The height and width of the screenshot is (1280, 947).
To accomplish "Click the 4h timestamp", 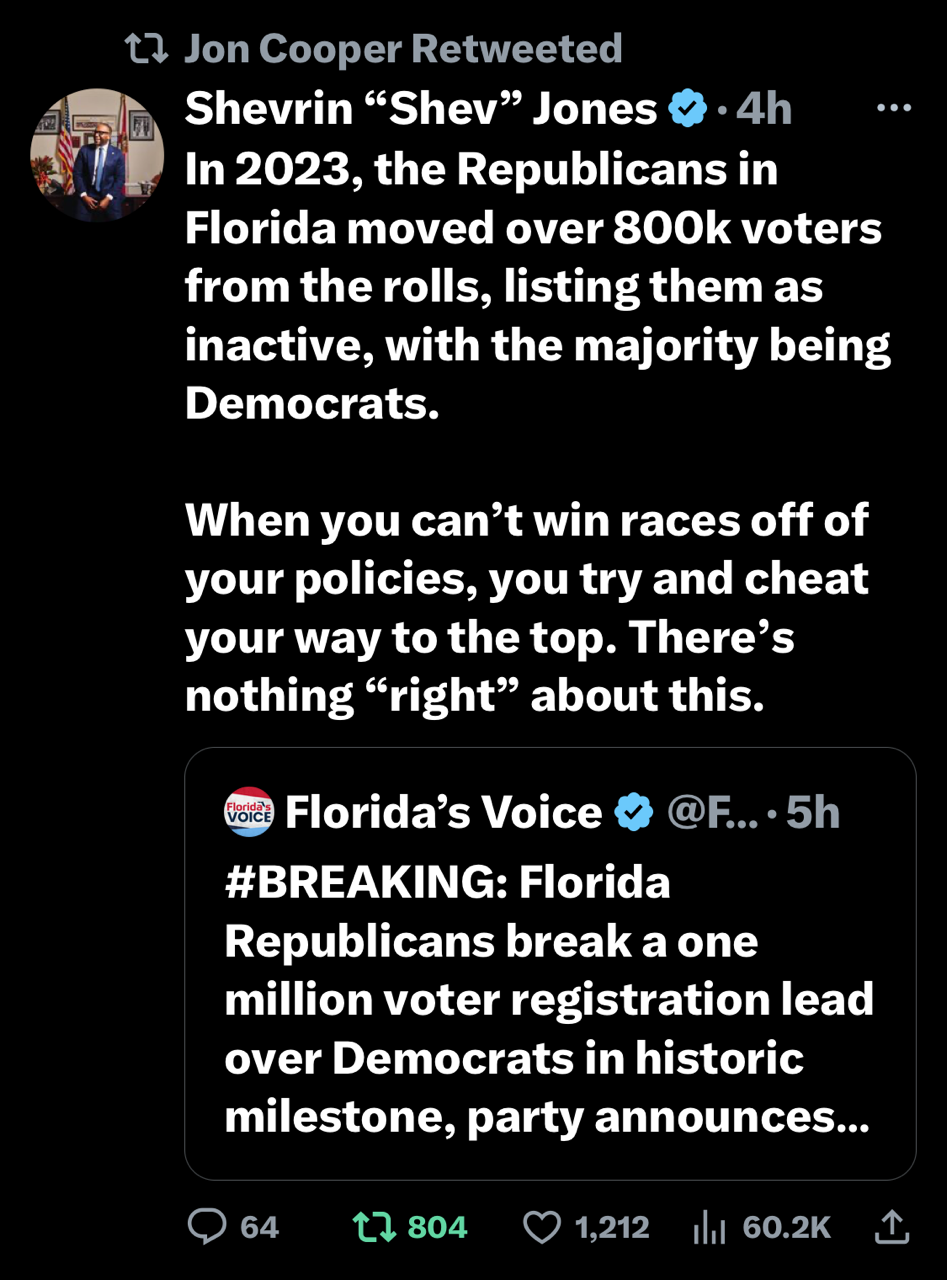I will click(x=764, y=109).
